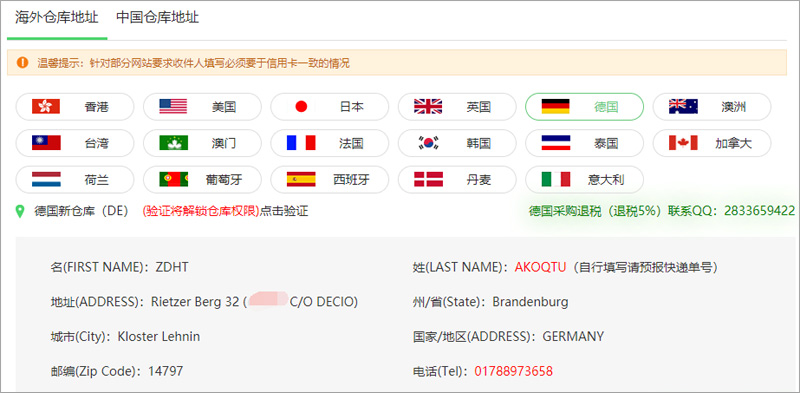Click the red AKOQTU last name
The image size is (800, 393).
(x=540, y=267)
